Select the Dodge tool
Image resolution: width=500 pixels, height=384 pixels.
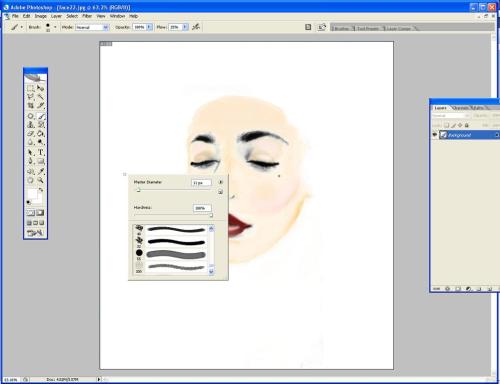click(x=40, y=142)
